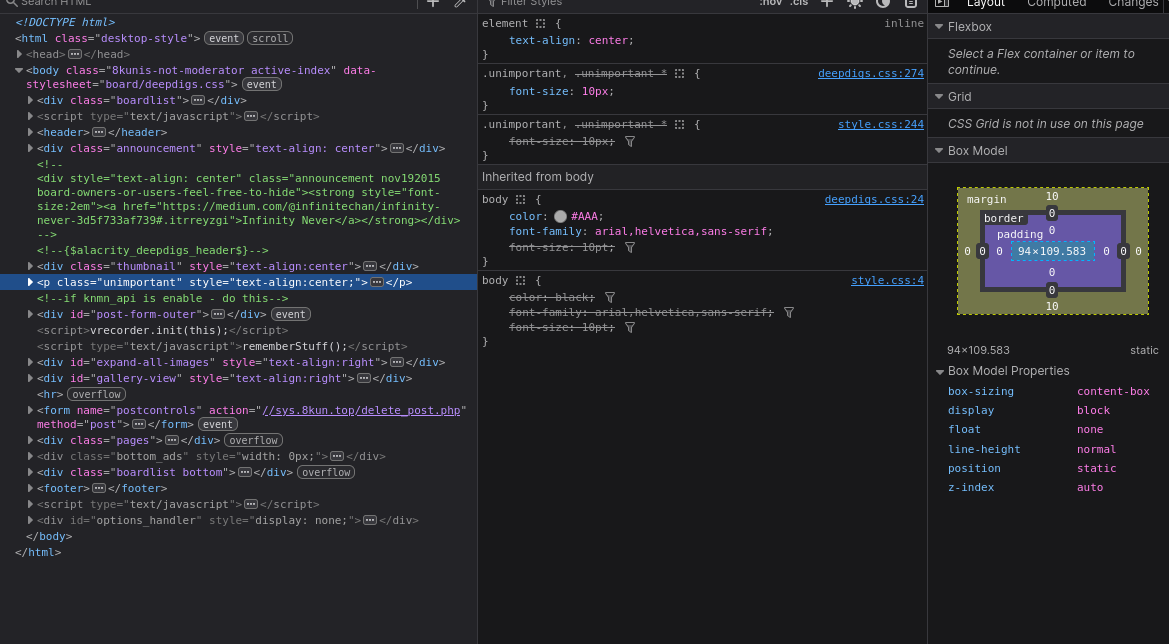Image resolution: width=1169 pixels, height=644 pixels.
Task: Click ellipsis badge in the gallery-view div row
Action: [364, 379]
